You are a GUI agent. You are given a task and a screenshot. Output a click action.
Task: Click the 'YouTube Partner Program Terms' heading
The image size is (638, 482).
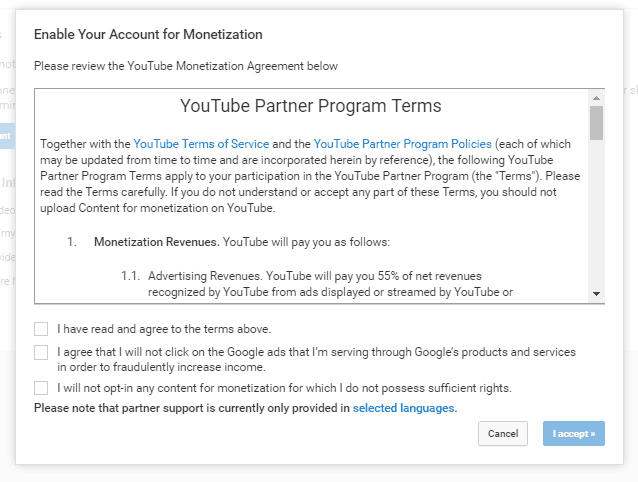pos(311,106)
